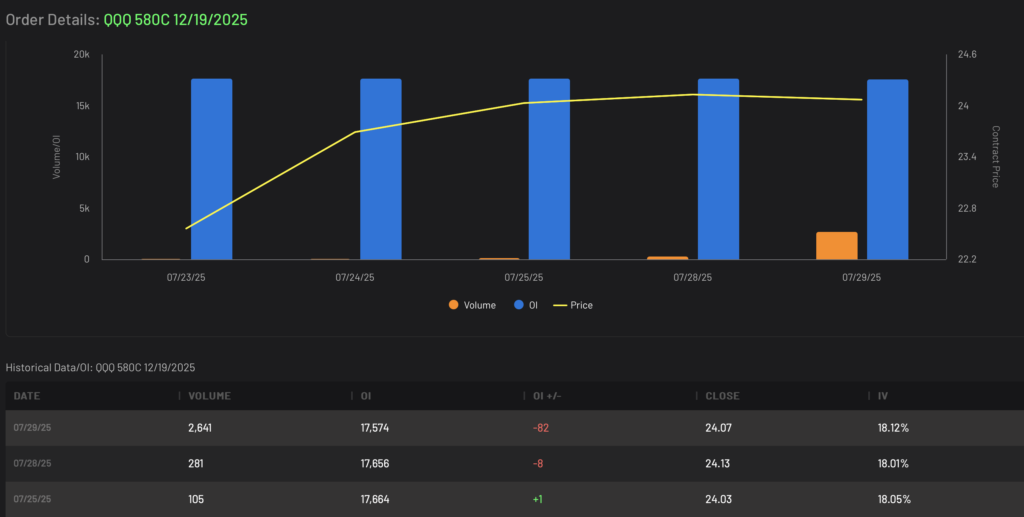Click the Contract Price axis title
This screenshot has width=1024, height=517.
pos(995,157)
